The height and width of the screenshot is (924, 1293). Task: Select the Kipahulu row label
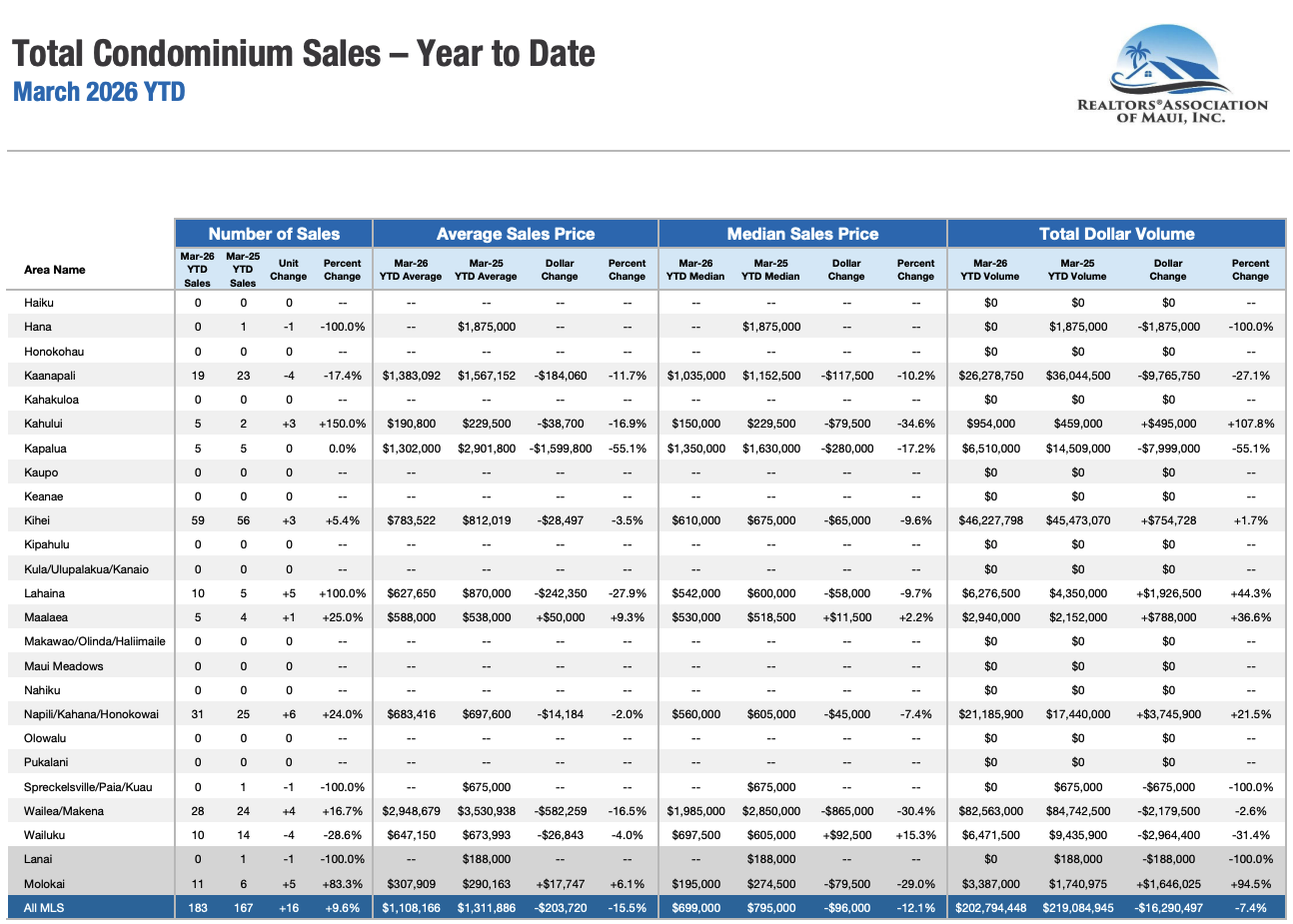(x=47, y=544)
